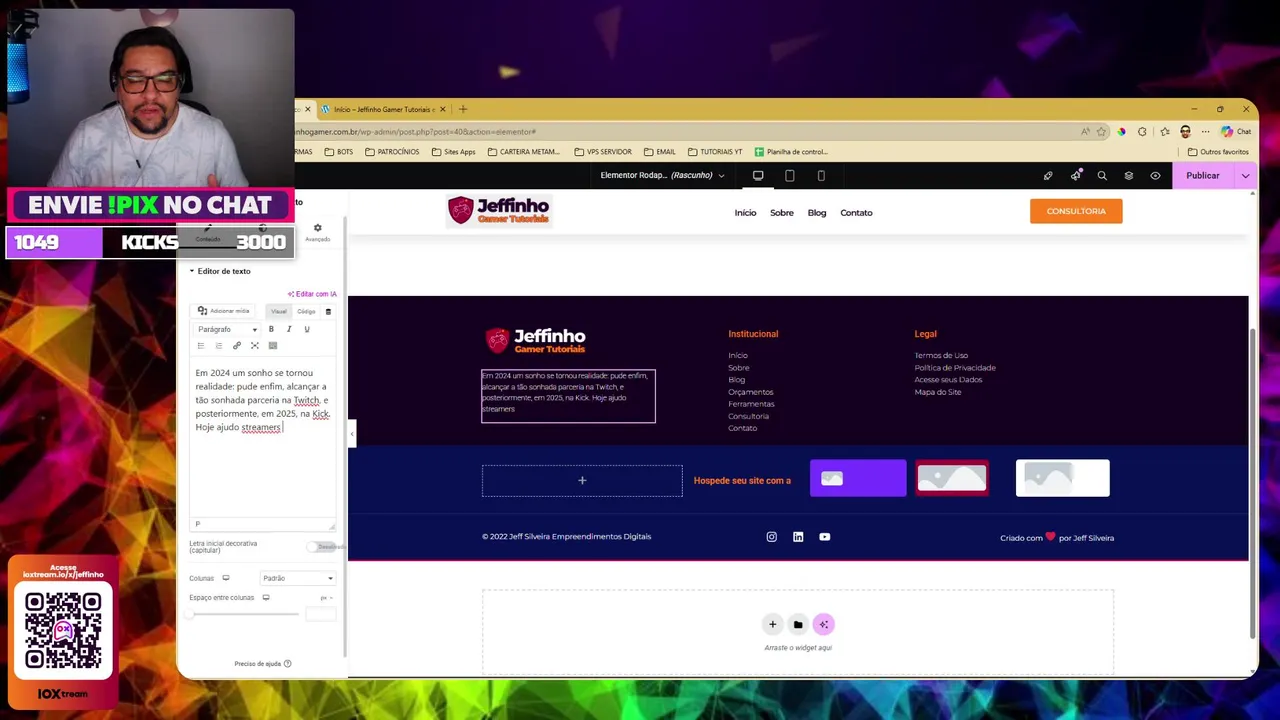The width and height of the screenshot is (1280, 720).
Task: Click Sobre in site navigation
Action: (782, 213)
